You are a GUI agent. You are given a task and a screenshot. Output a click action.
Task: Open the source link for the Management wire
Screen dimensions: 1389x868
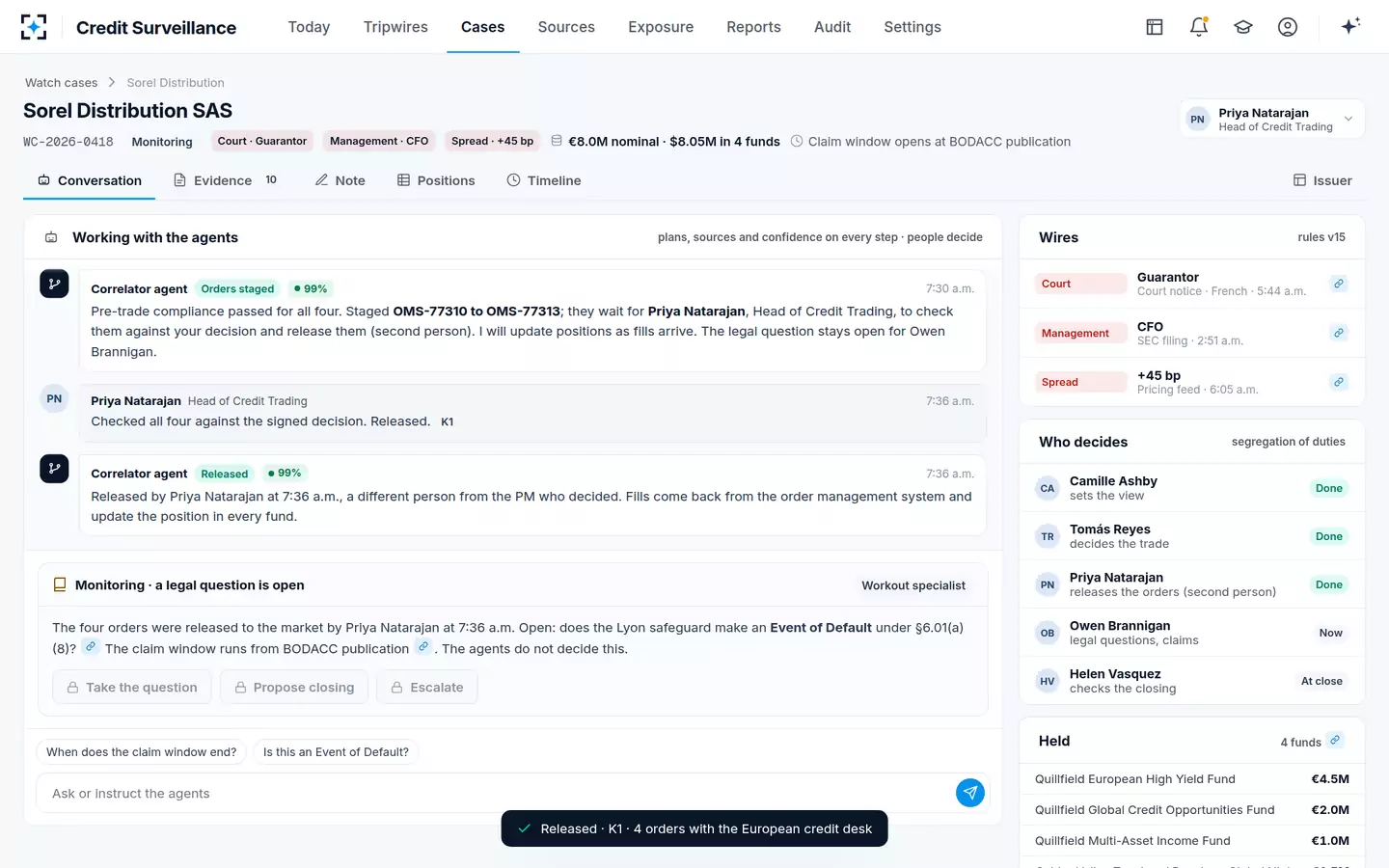pos(1339,333)
